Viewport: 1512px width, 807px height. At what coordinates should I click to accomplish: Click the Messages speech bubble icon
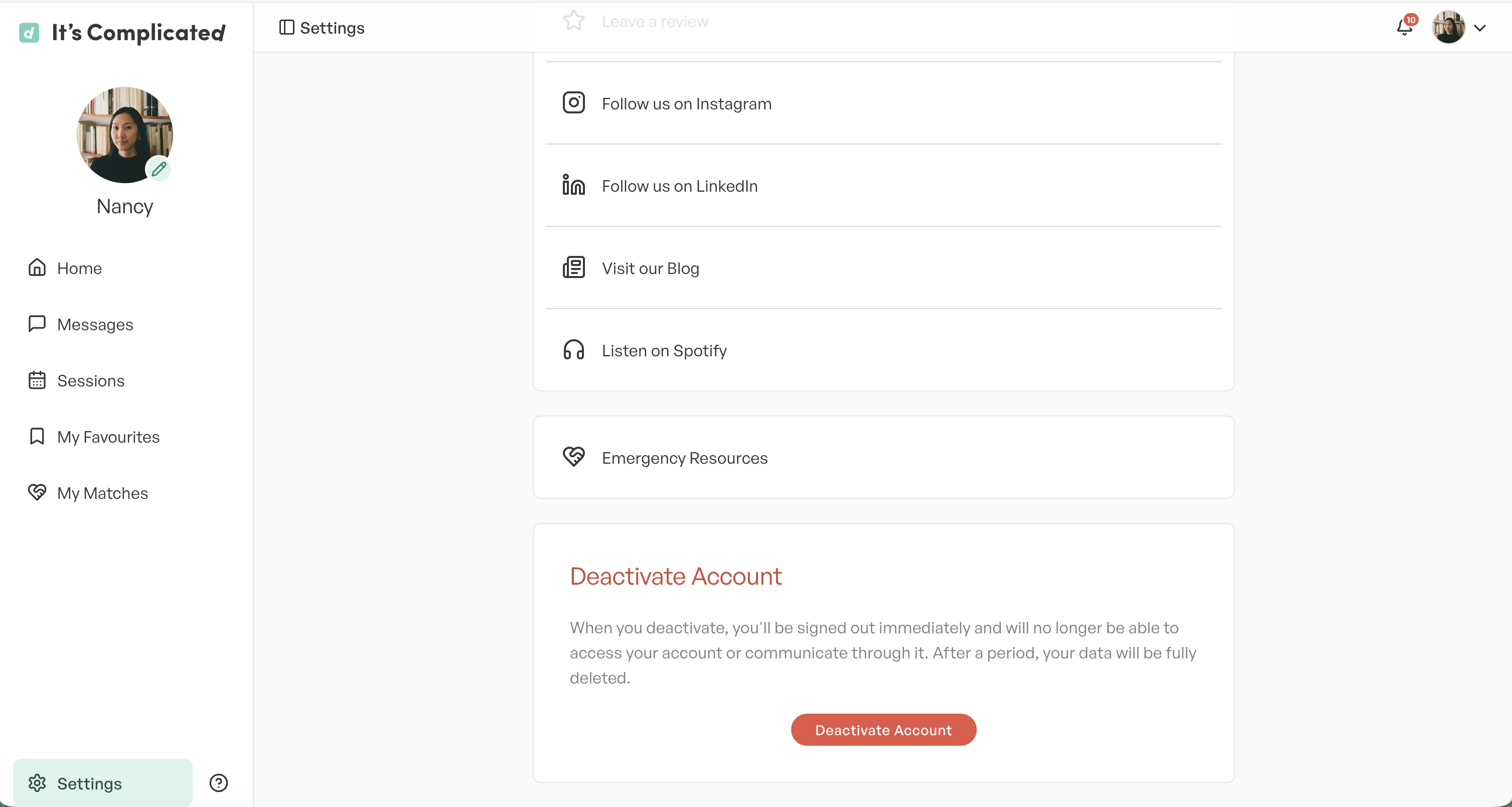click(37, 324)
